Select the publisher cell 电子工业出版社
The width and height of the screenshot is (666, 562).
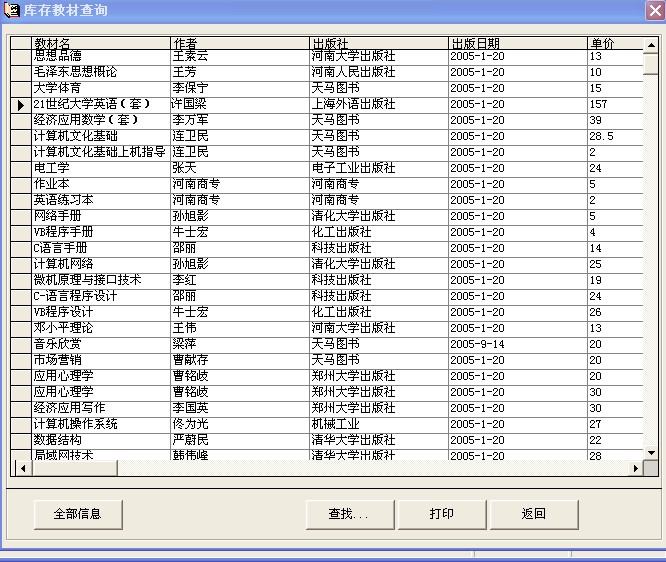tap(379, 169)
